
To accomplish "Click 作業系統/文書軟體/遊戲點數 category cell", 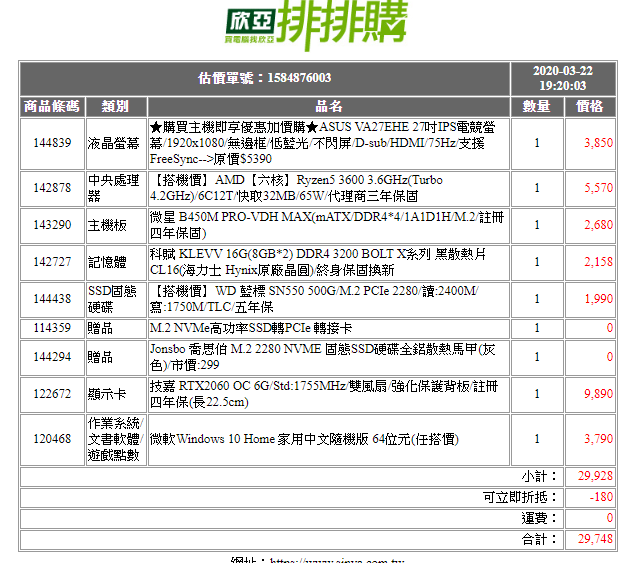I will coord(116,439).
